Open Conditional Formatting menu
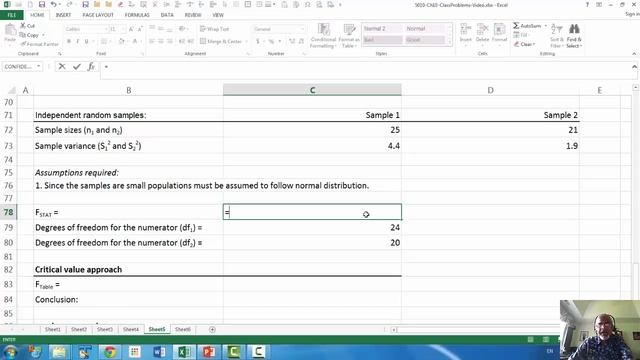Viewport: 640px width, 360px height. click(323, 36)
